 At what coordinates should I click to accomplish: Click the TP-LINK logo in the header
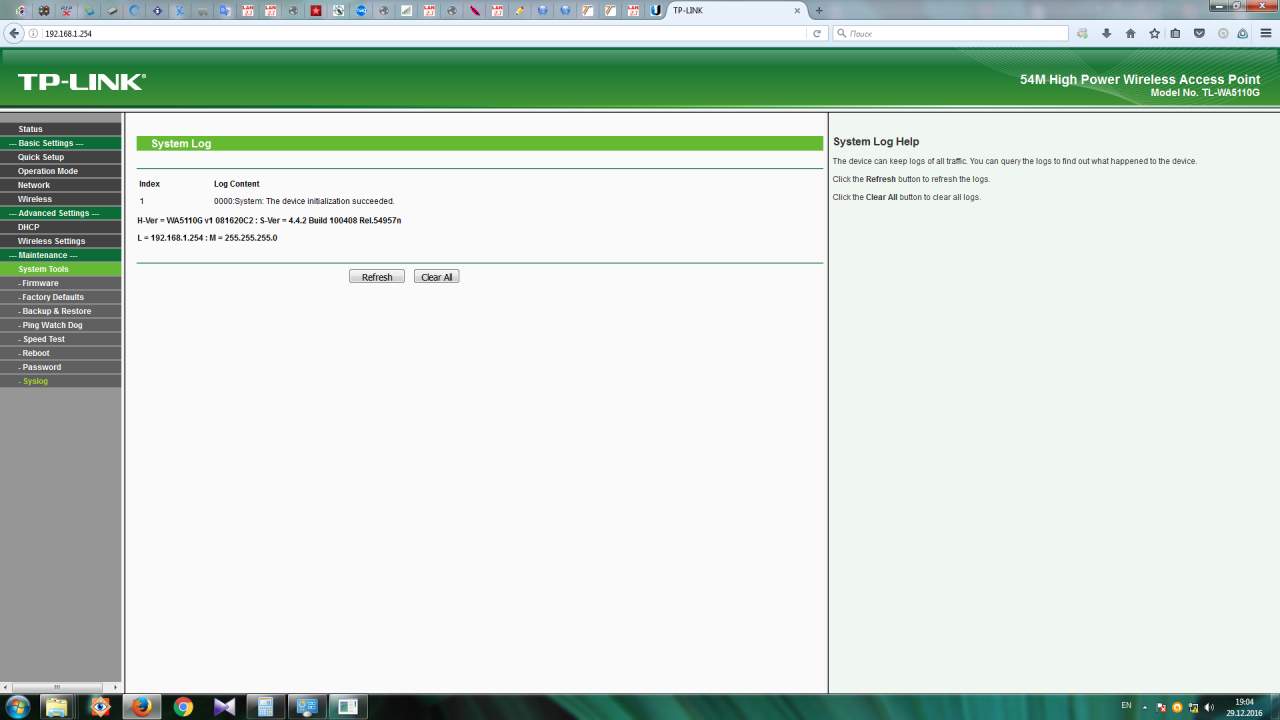[82, 82]
